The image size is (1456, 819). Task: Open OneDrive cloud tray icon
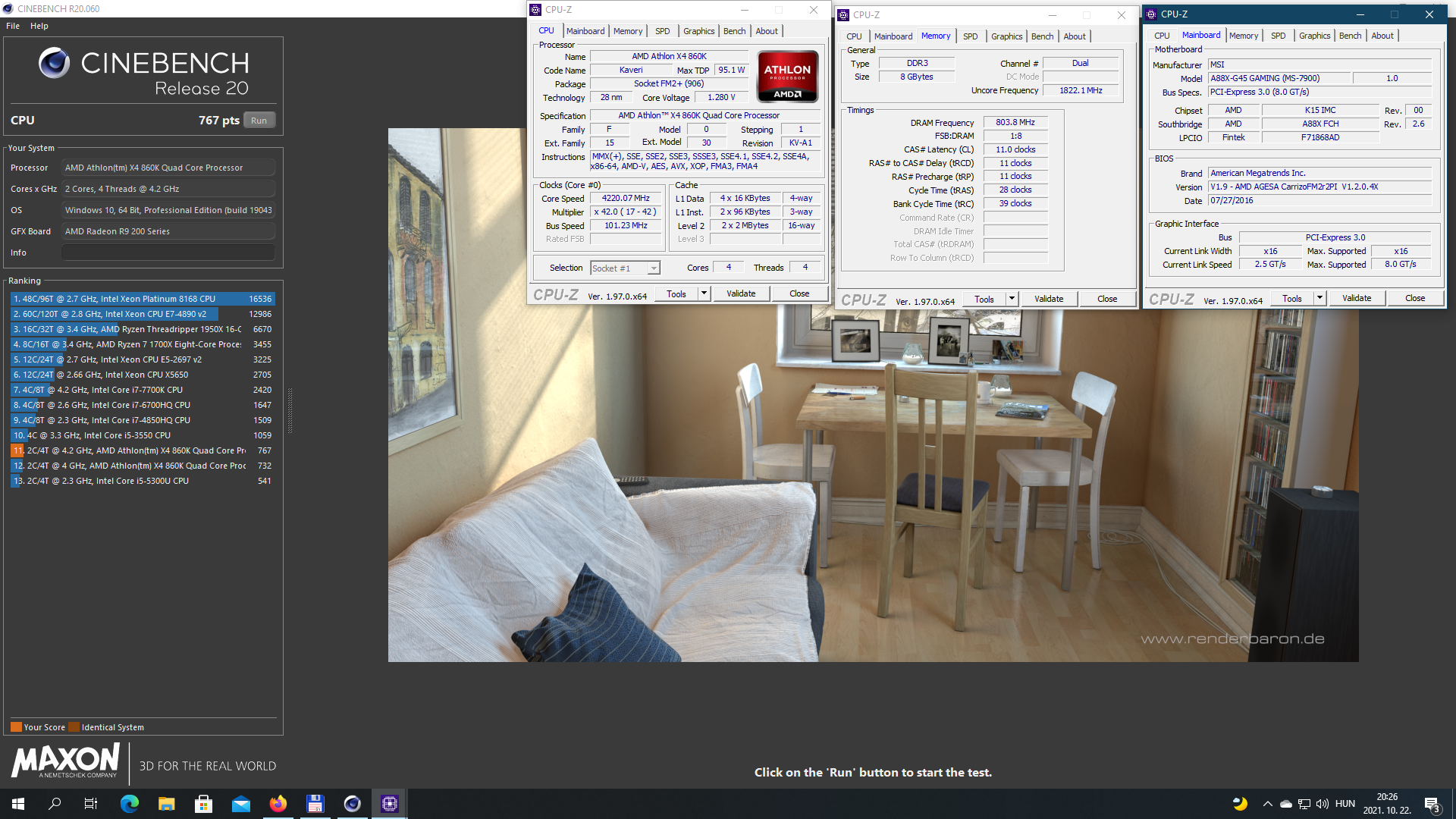coord(1286,804)
